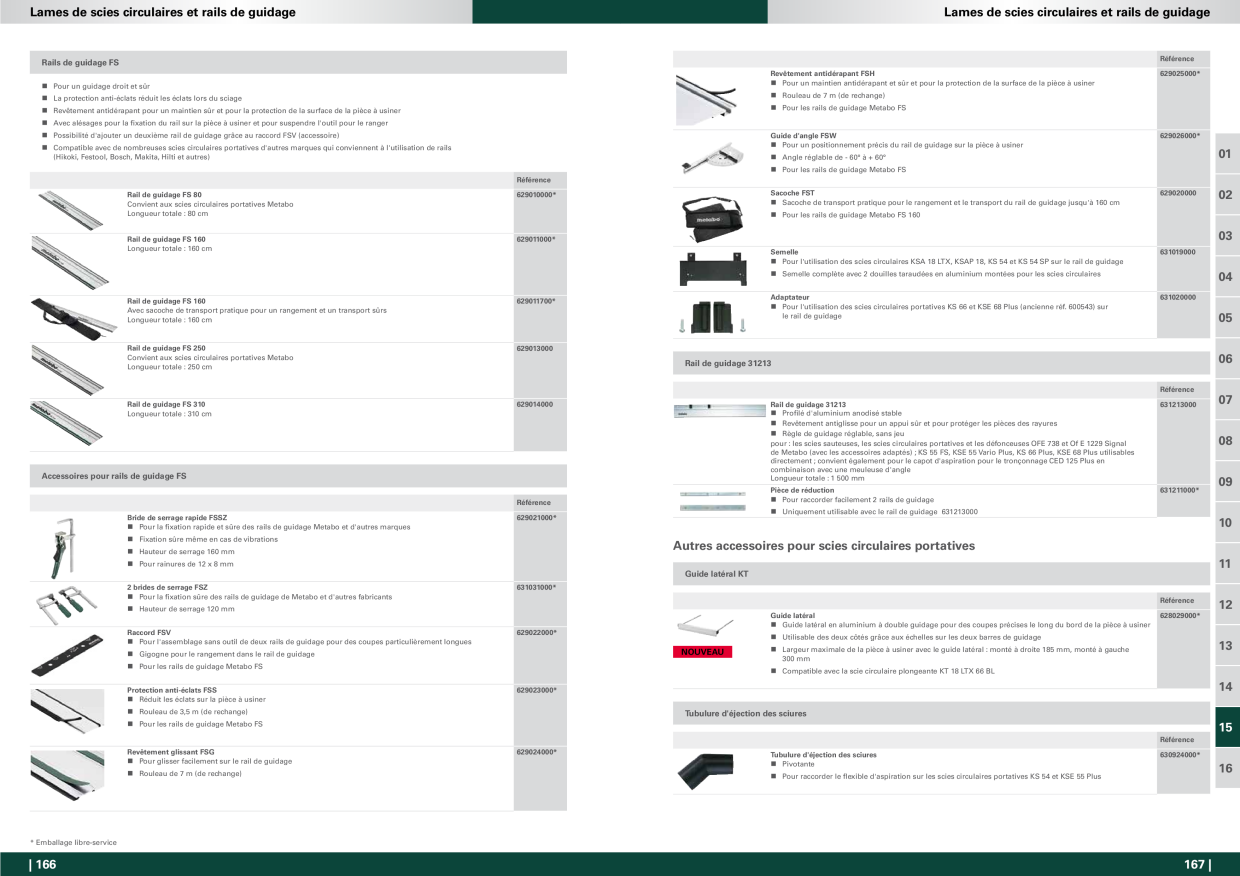
Task: Open the Revêtement glissant FSG image
Action: [x=68, y=774]
